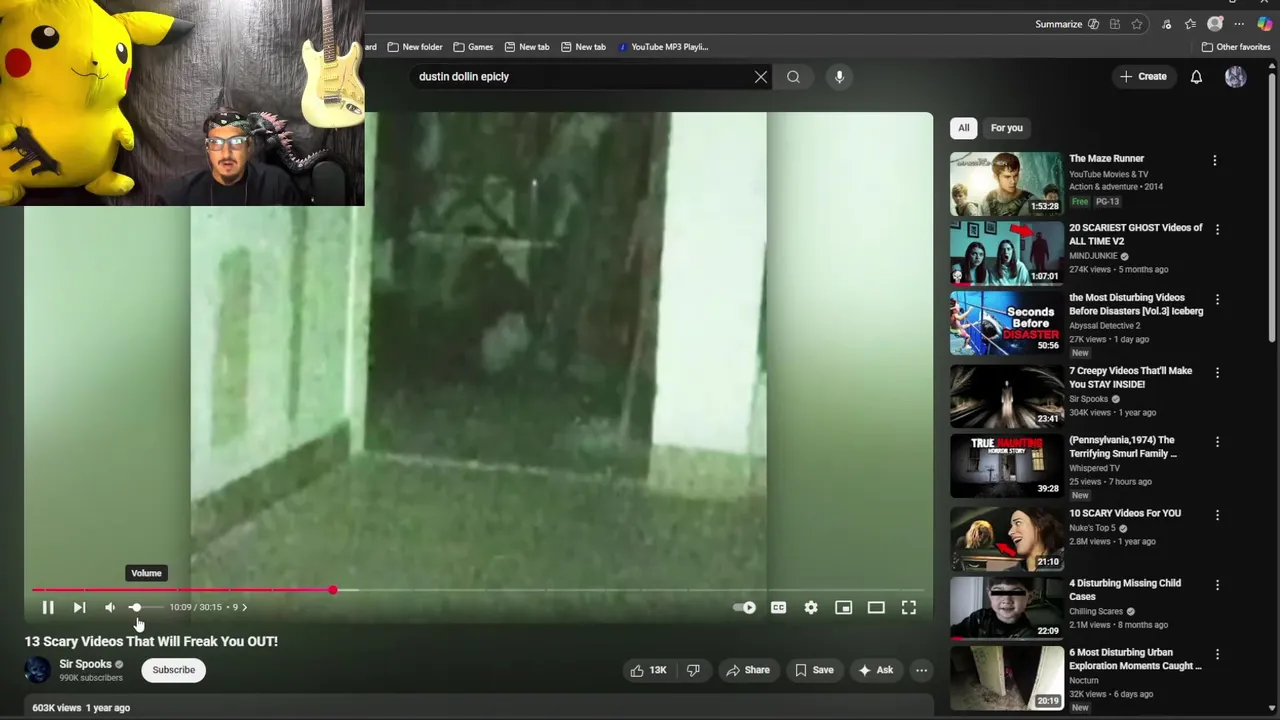The width and height of the screenshot is (1280, 720).
Task: Clear the search box with the X
Action: [761, 77]
